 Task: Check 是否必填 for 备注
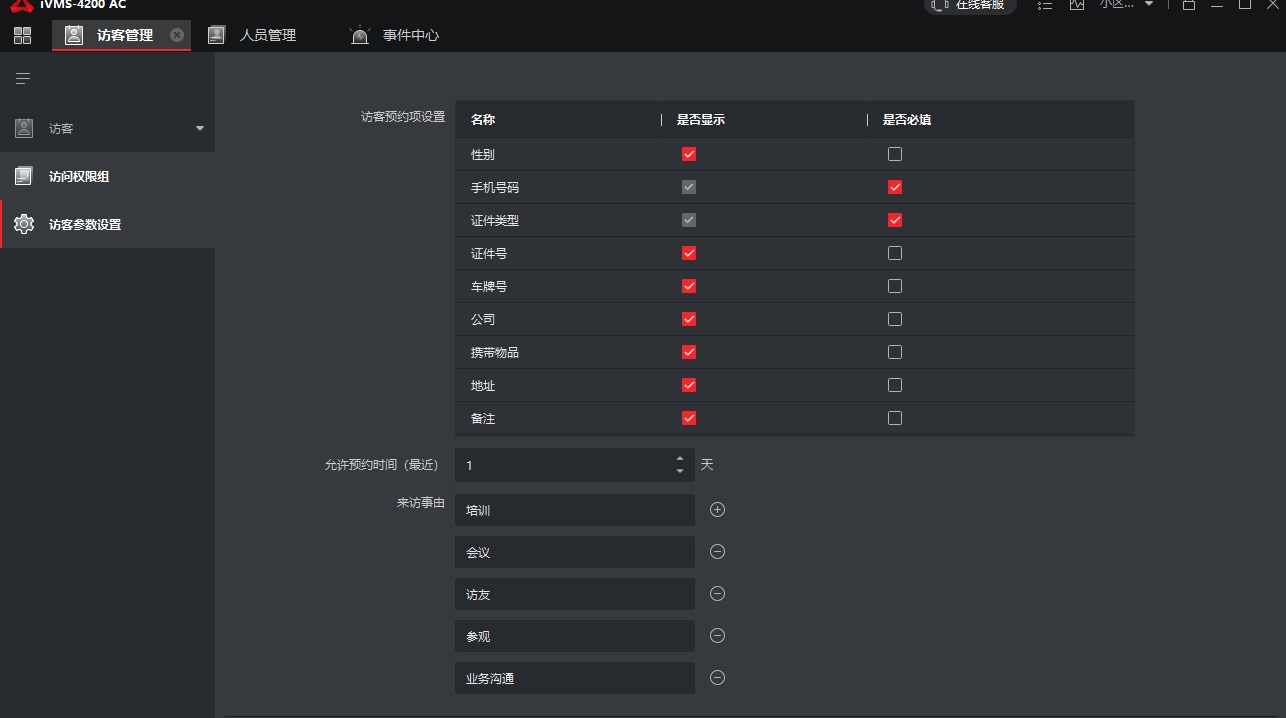coord(895,418)
